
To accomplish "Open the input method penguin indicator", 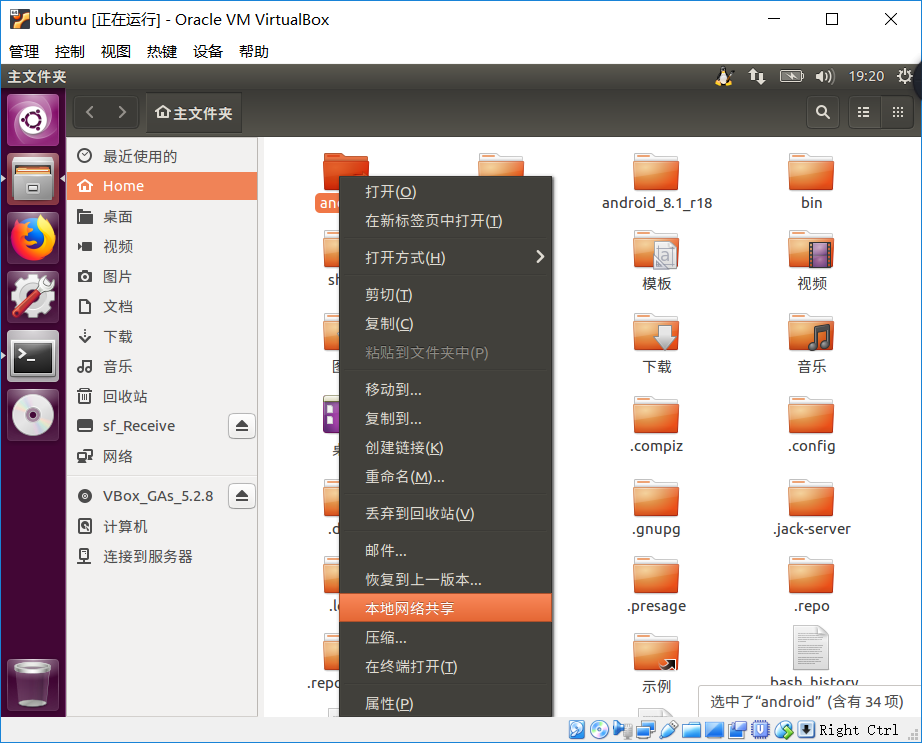I will click(724, 76).
